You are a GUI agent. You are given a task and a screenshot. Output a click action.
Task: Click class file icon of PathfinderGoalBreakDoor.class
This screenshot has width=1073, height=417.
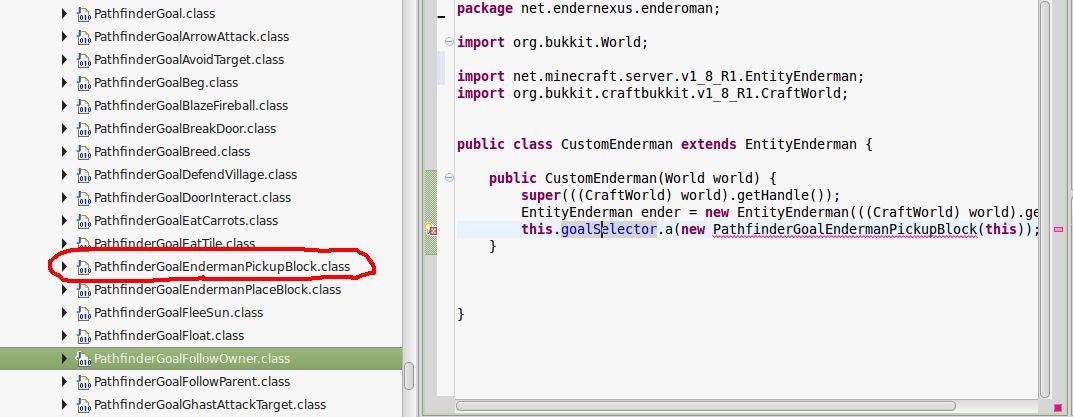point(83,129)
